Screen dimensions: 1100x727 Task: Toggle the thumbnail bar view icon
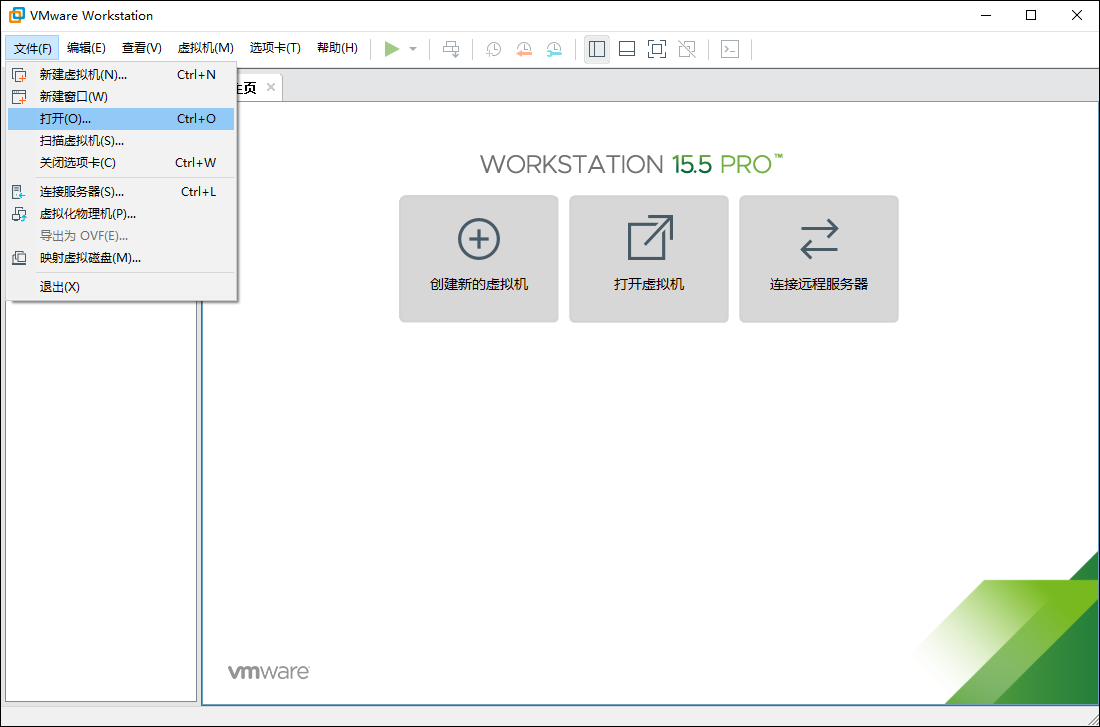[x=627, y=49]
